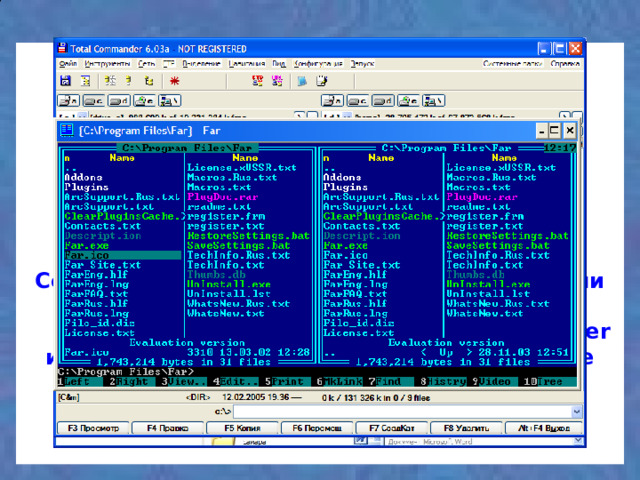
Task: Select Far.exe in the left Far panel
Action: point(87,246)
